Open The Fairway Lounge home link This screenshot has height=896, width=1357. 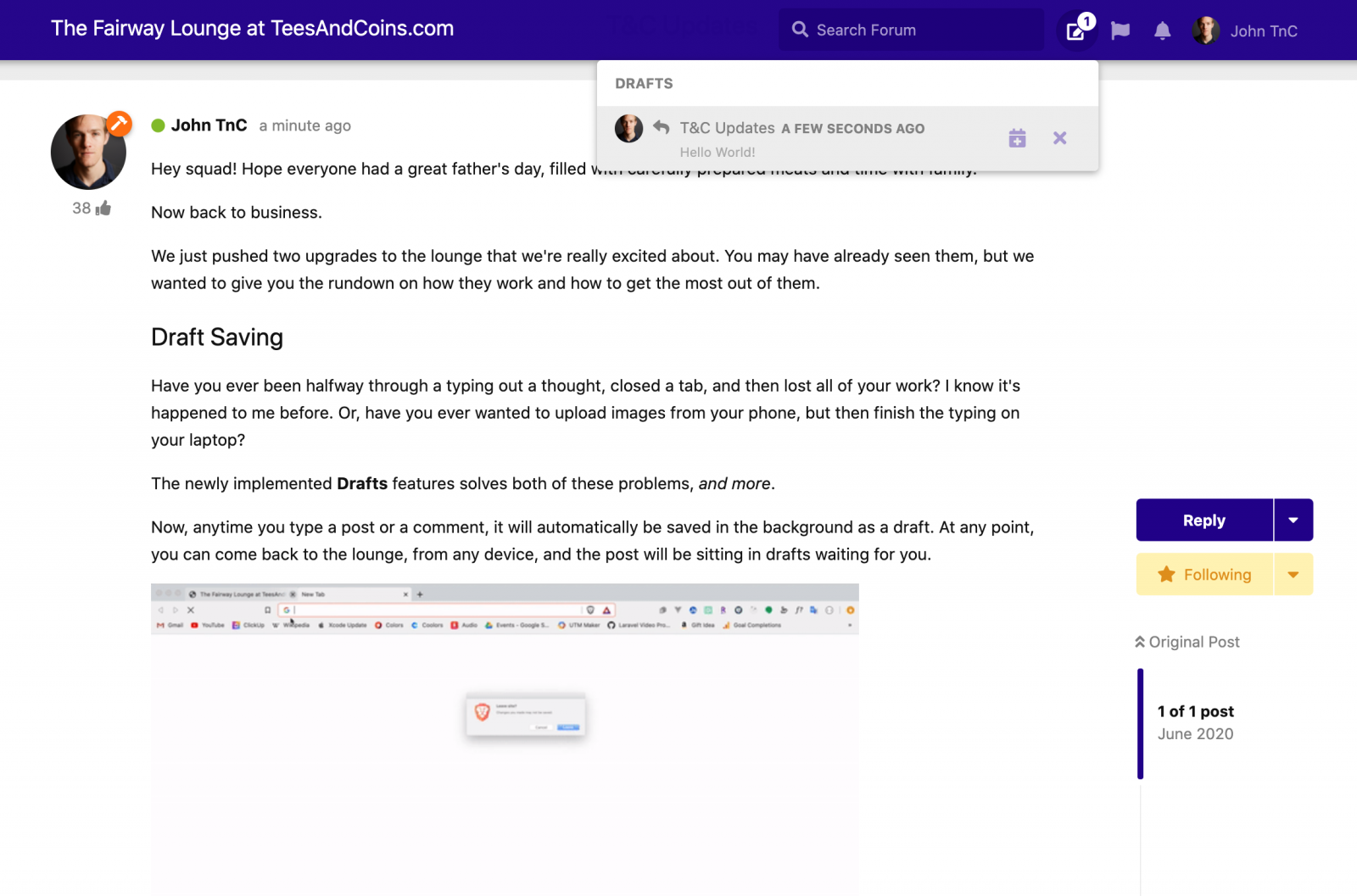[253, 28]
